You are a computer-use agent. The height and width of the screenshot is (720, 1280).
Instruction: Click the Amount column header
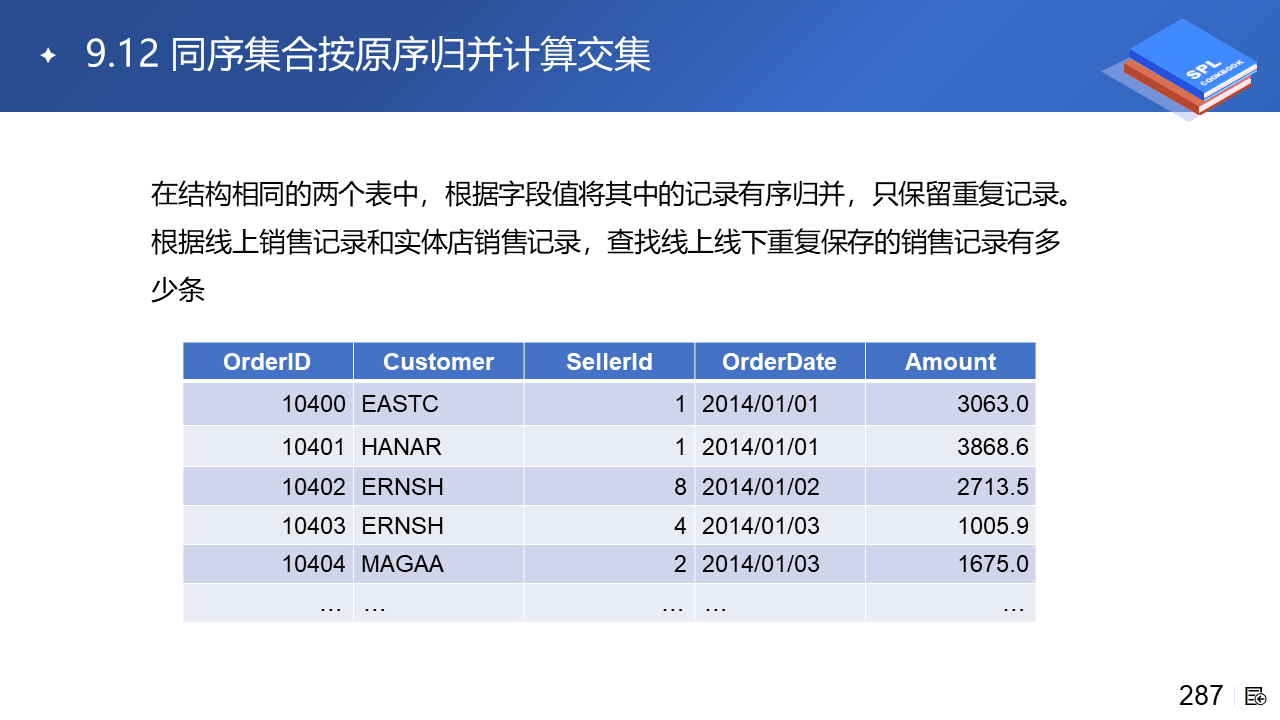coord(950,362)
